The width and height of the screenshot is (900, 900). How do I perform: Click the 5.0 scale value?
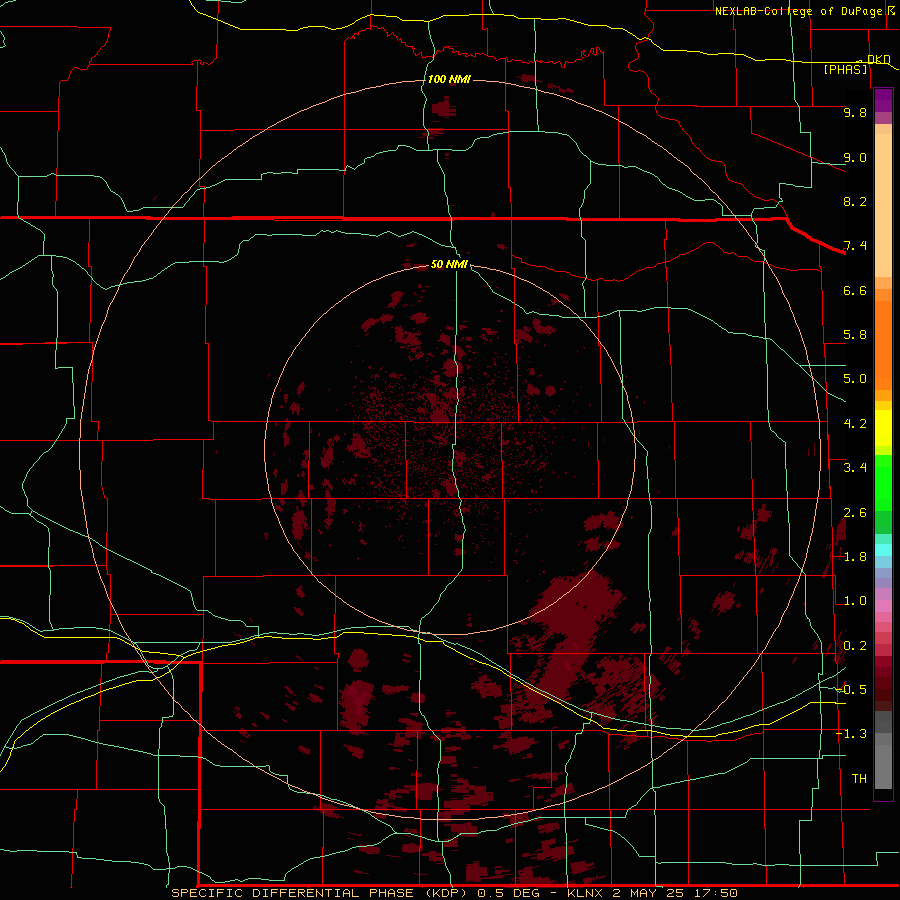click(x=855, y=379)
